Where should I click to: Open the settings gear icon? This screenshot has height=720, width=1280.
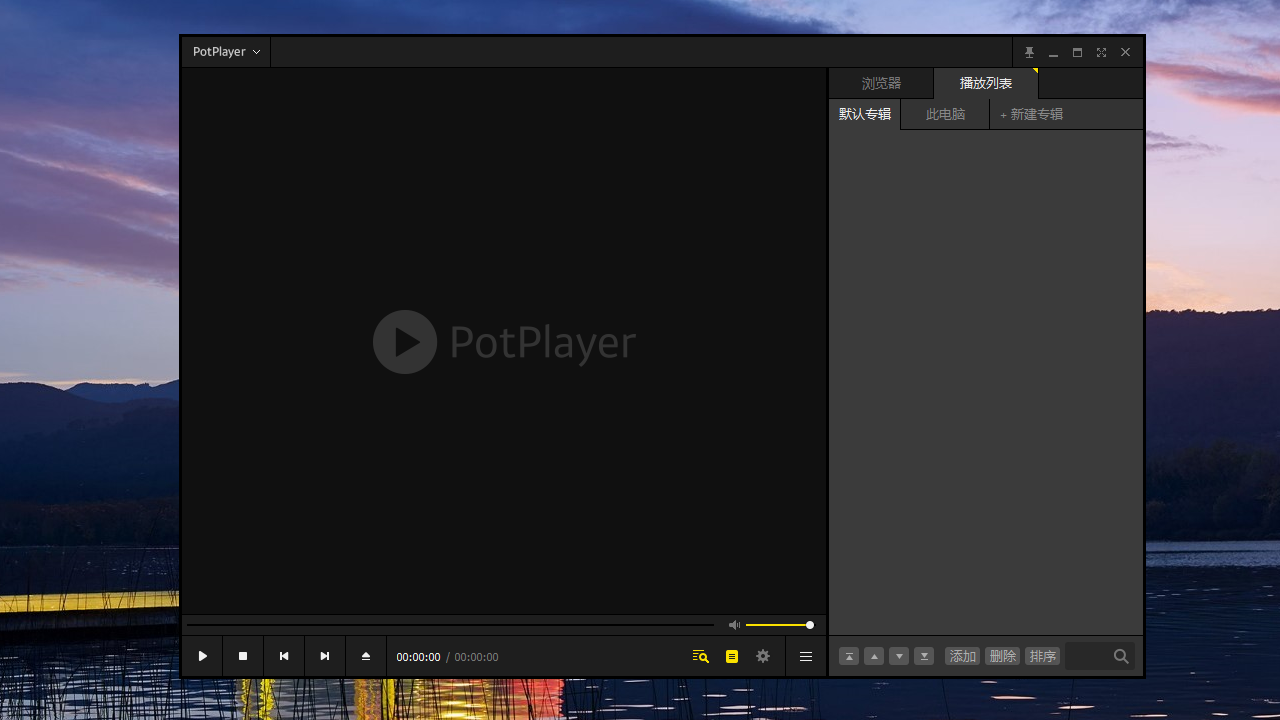click(763, 657)
